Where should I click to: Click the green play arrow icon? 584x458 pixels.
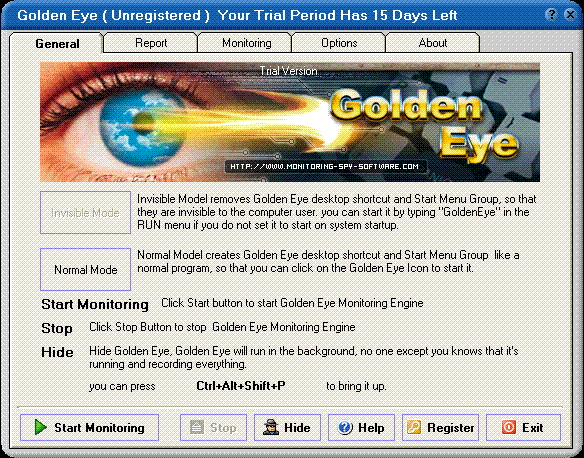click(40, 427)
